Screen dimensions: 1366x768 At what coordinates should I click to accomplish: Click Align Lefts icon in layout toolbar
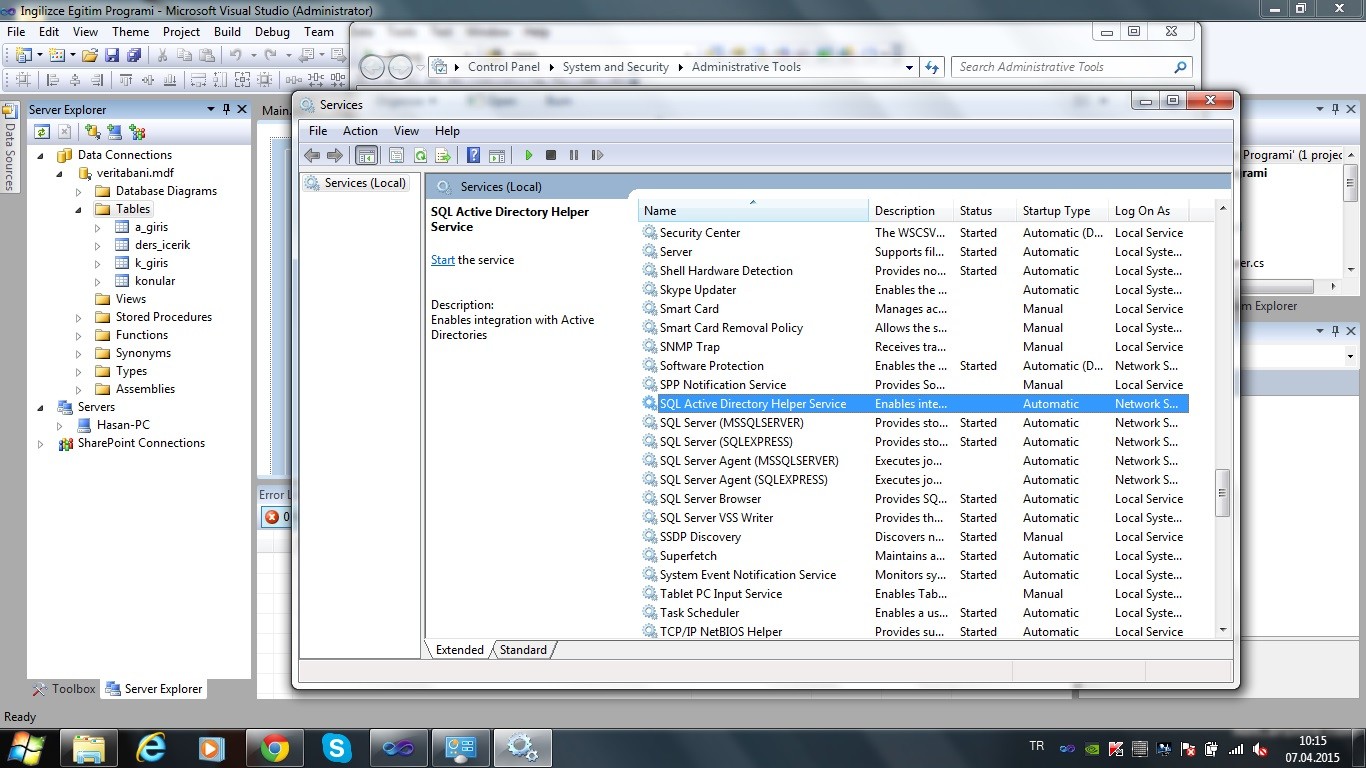point(53,80)
